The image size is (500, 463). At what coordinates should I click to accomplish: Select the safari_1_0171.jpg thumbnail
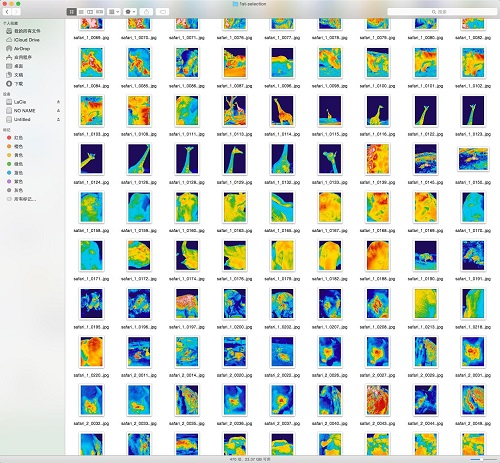point(91,255)
